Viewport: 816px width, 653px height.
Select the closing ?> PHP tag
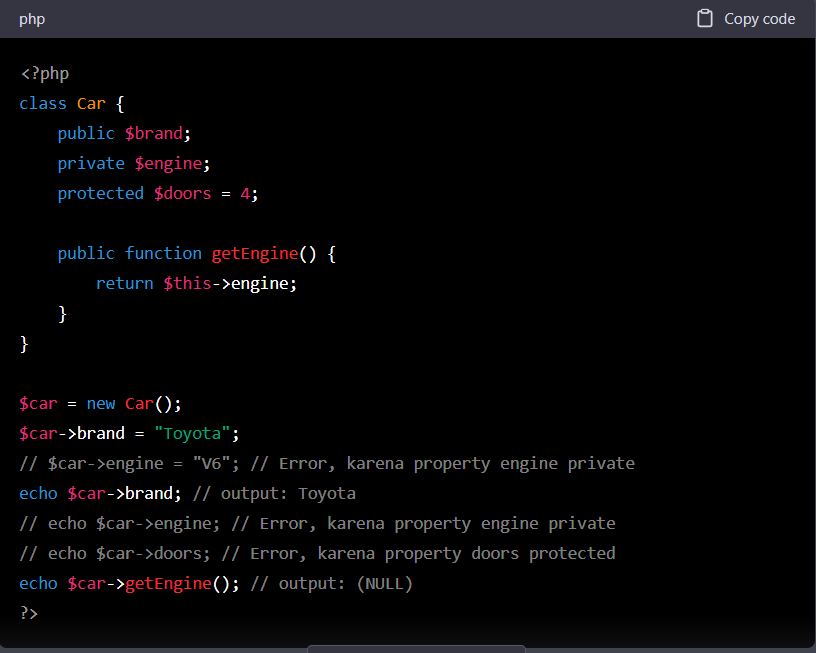tap(27, 613)
